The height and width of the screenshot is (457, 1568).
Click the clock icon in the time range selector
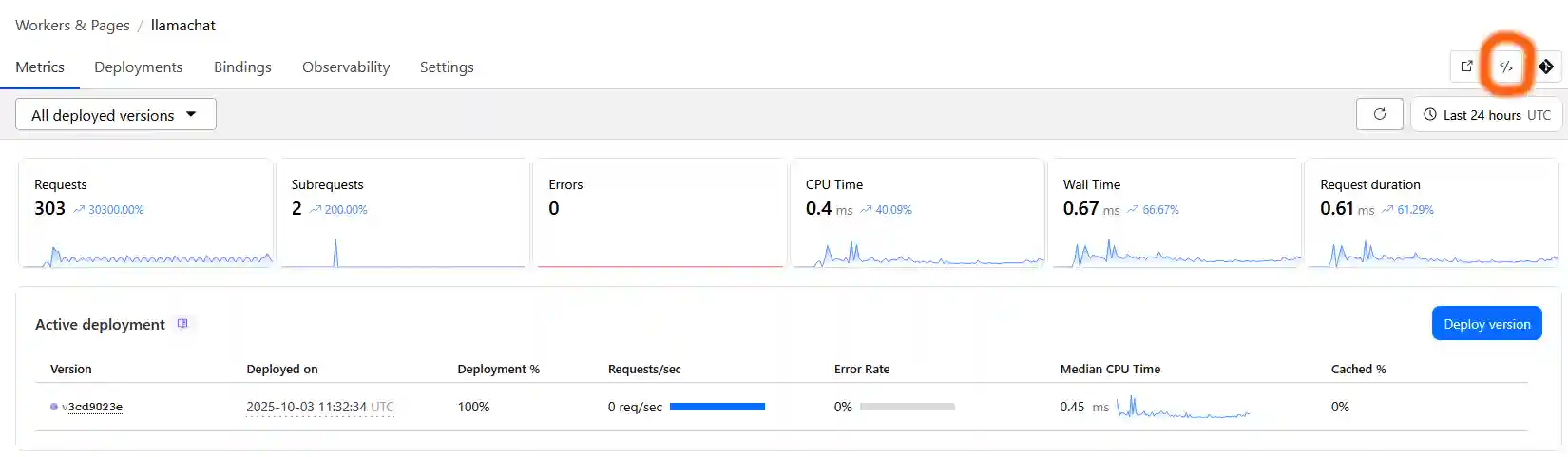pyautogui.click(x=1430, y=115)
